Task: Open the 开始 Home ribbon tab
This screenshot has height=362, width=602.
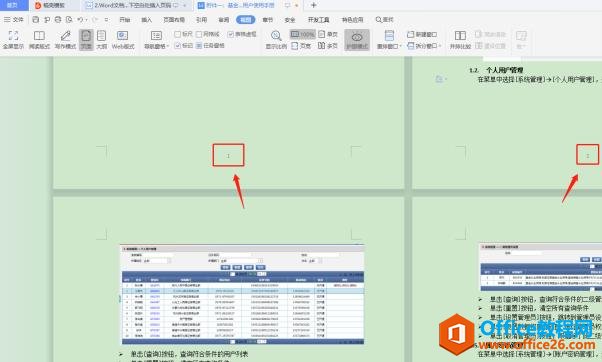Action: (125, 20)
